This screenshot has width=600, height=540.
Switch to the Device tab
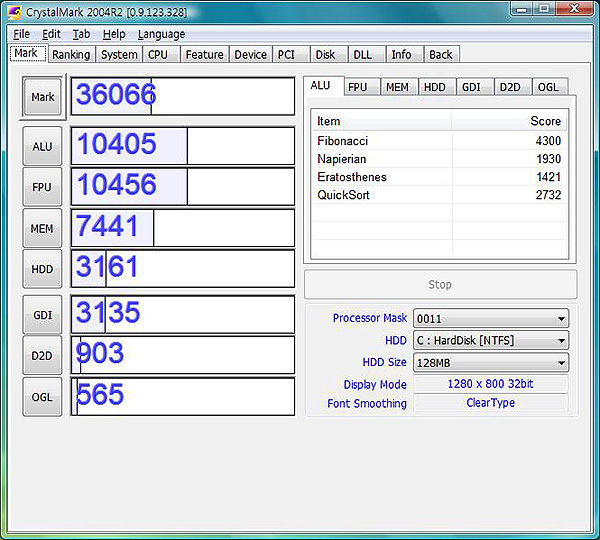click(250, 54)
